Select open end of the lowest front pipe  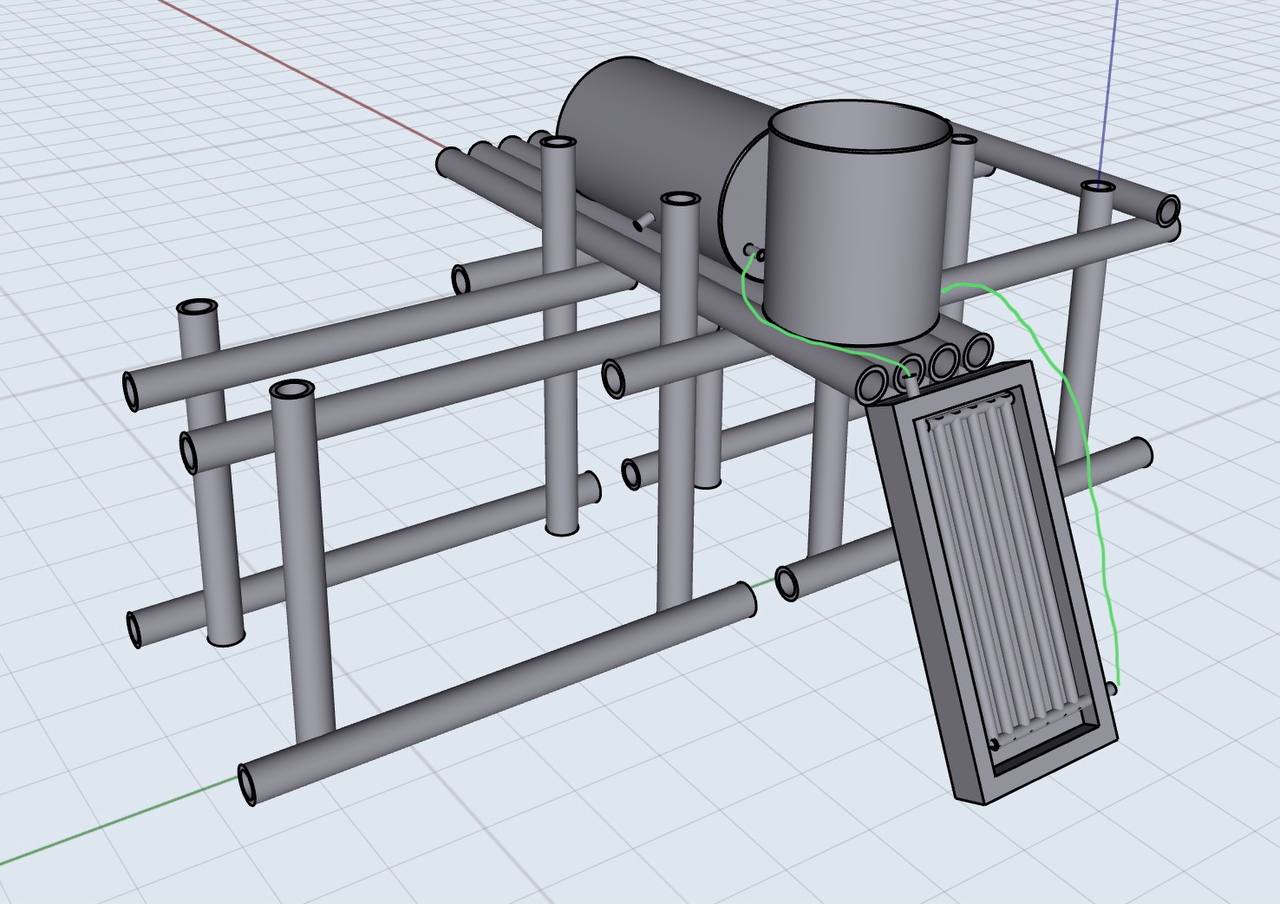click(247, 785)
